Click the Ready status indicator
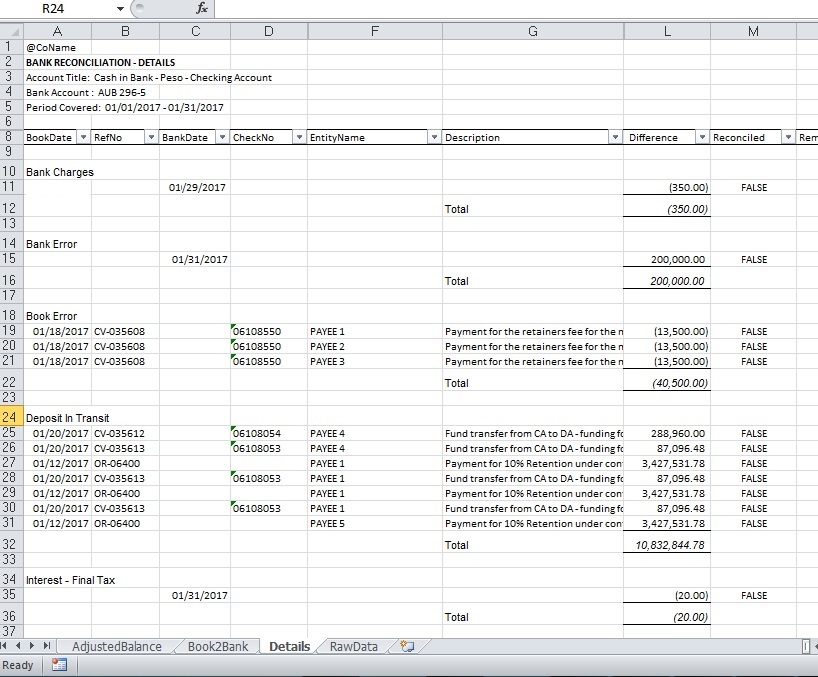This screenshot has height=677, width=818. [18, 665]
